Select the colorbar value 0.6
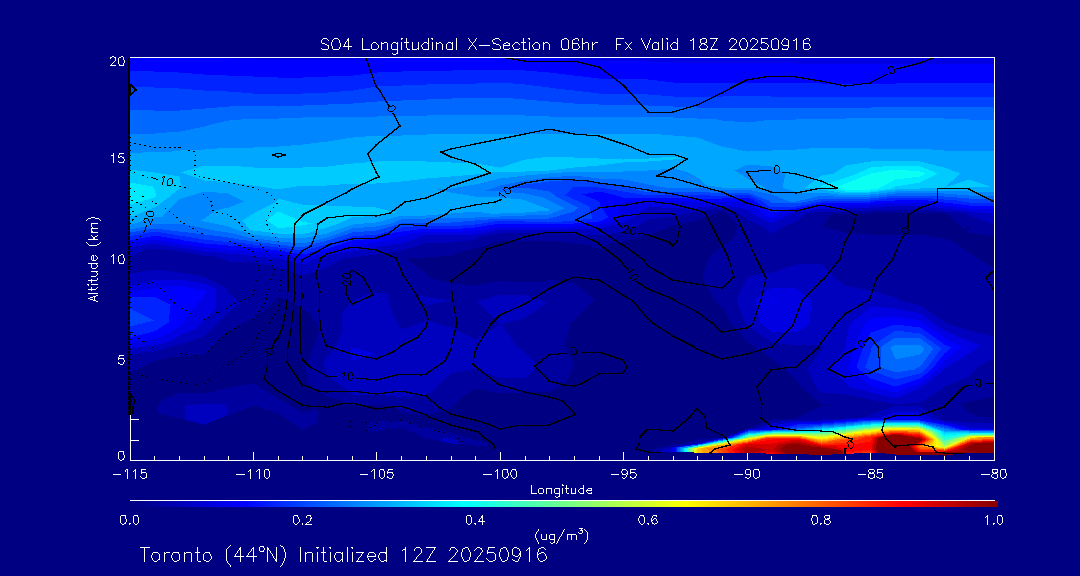Image resolution: width=1080 pixels, height=576 pixels. click(x=649, y=521)
